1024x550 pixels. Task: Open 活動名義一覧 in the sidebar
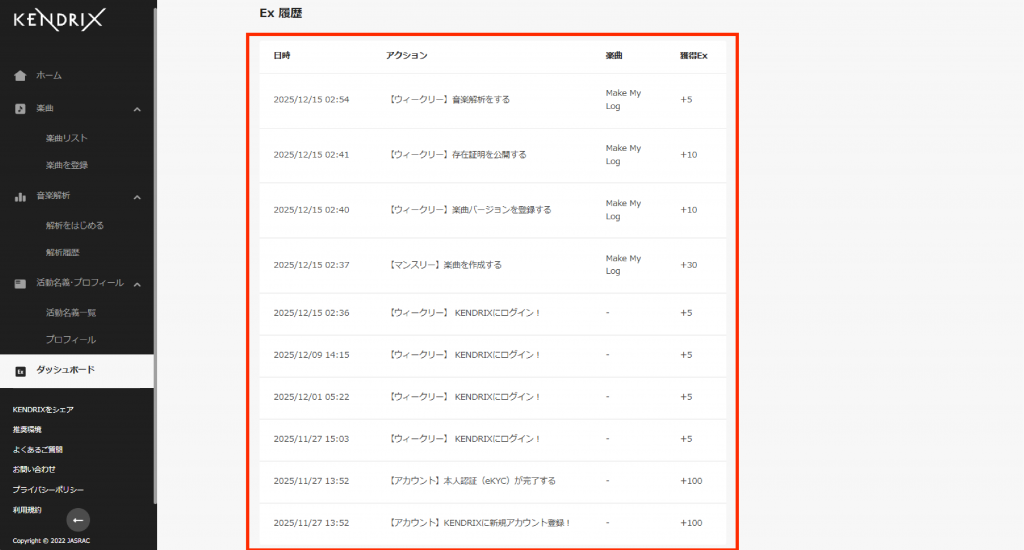coord(71,313)
